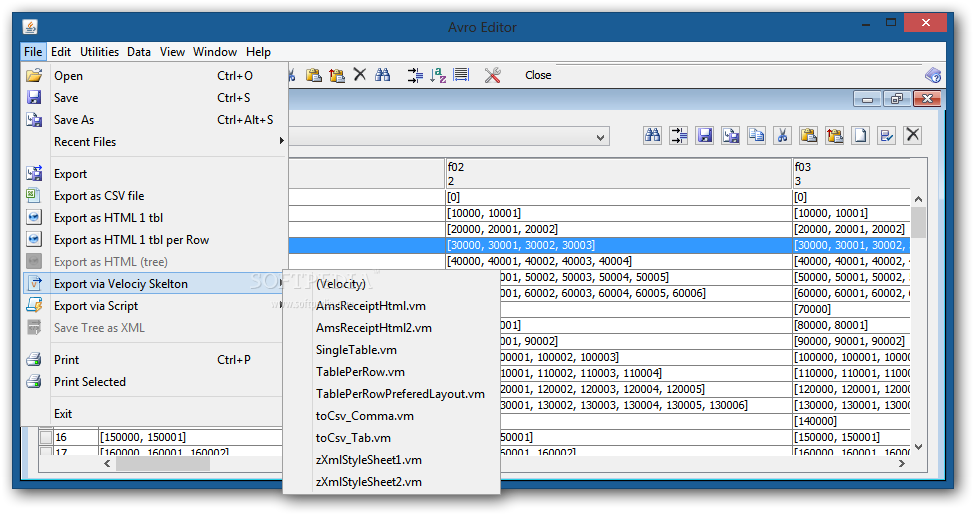The width and height of the screenshot is (974, 515).
Task: Click the horizontal scrollbar thumb
Action: pyautogui.click(x=163, y=463)
